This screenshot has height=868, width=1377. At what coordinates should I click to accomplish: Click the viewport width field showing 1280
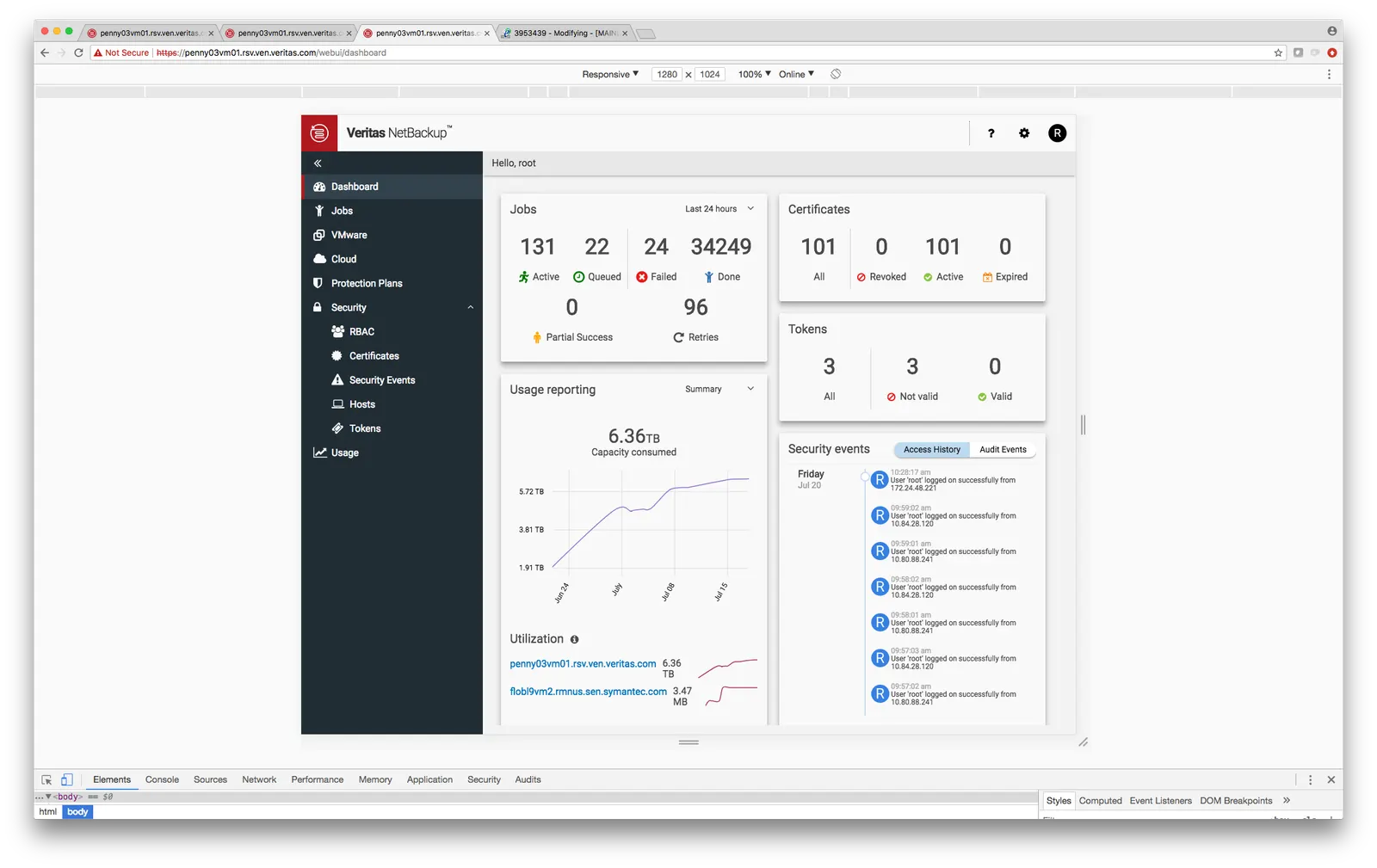click(x=667, y=74)
